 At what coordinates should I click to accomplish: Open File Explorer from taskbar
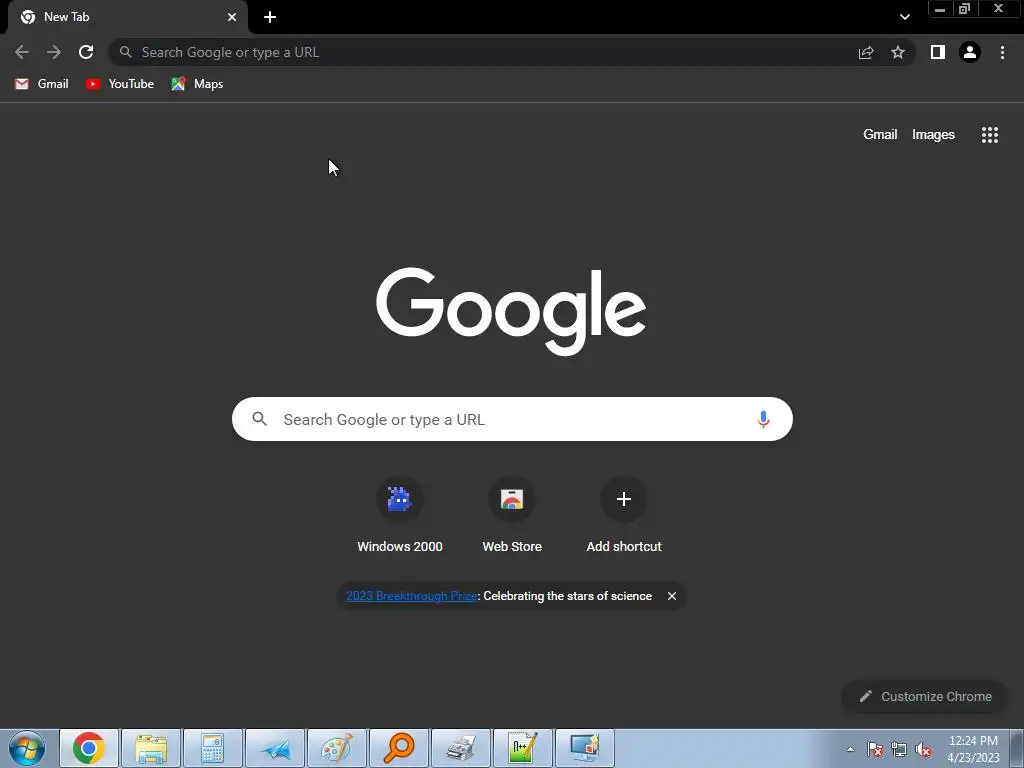click(151, 748)
